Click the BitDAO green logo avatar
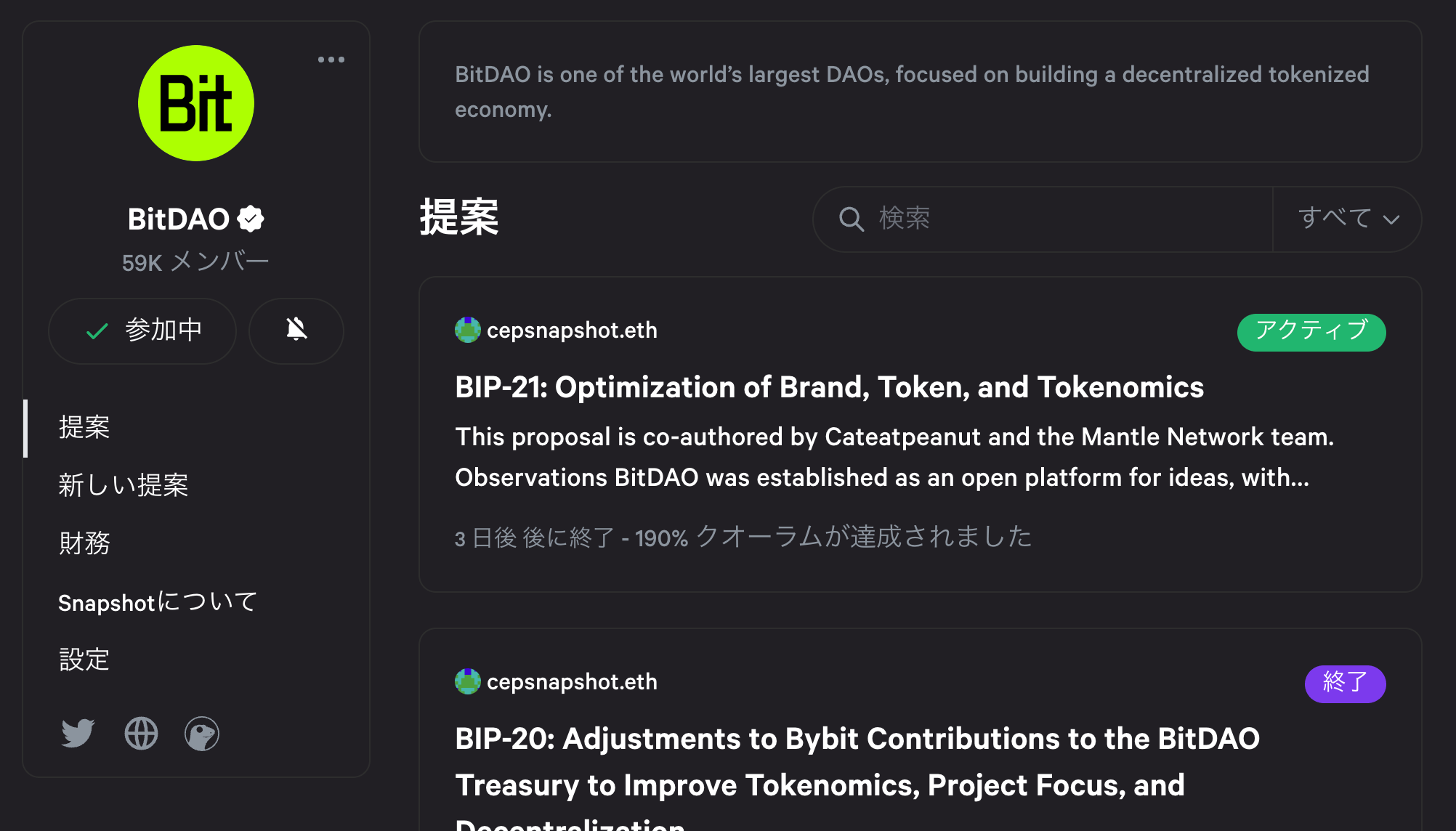 (x=196, y=103)
